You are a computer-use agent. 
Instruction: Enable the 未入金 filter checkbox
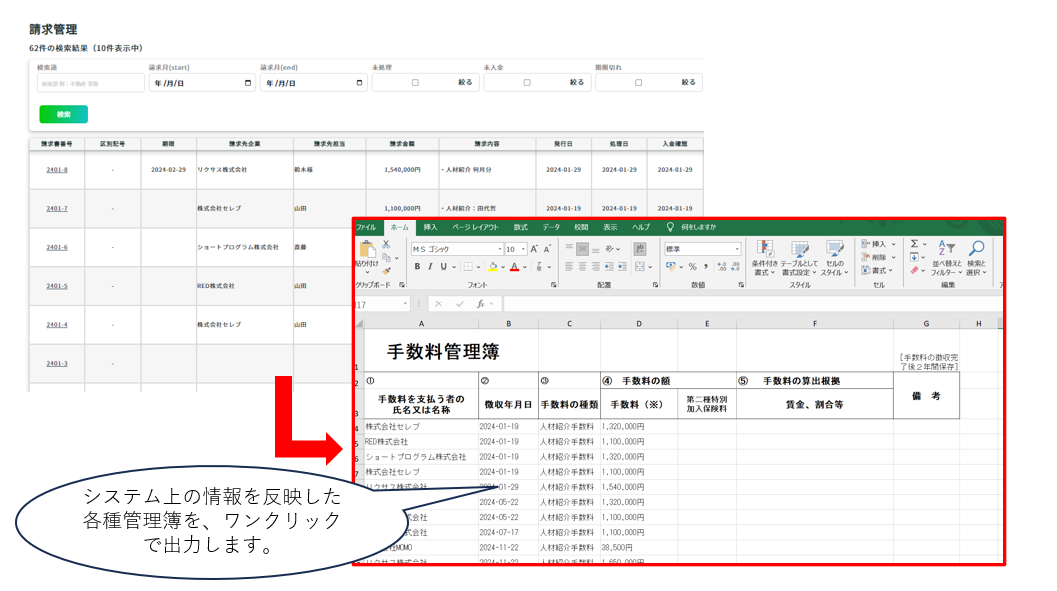pos(527,83)
